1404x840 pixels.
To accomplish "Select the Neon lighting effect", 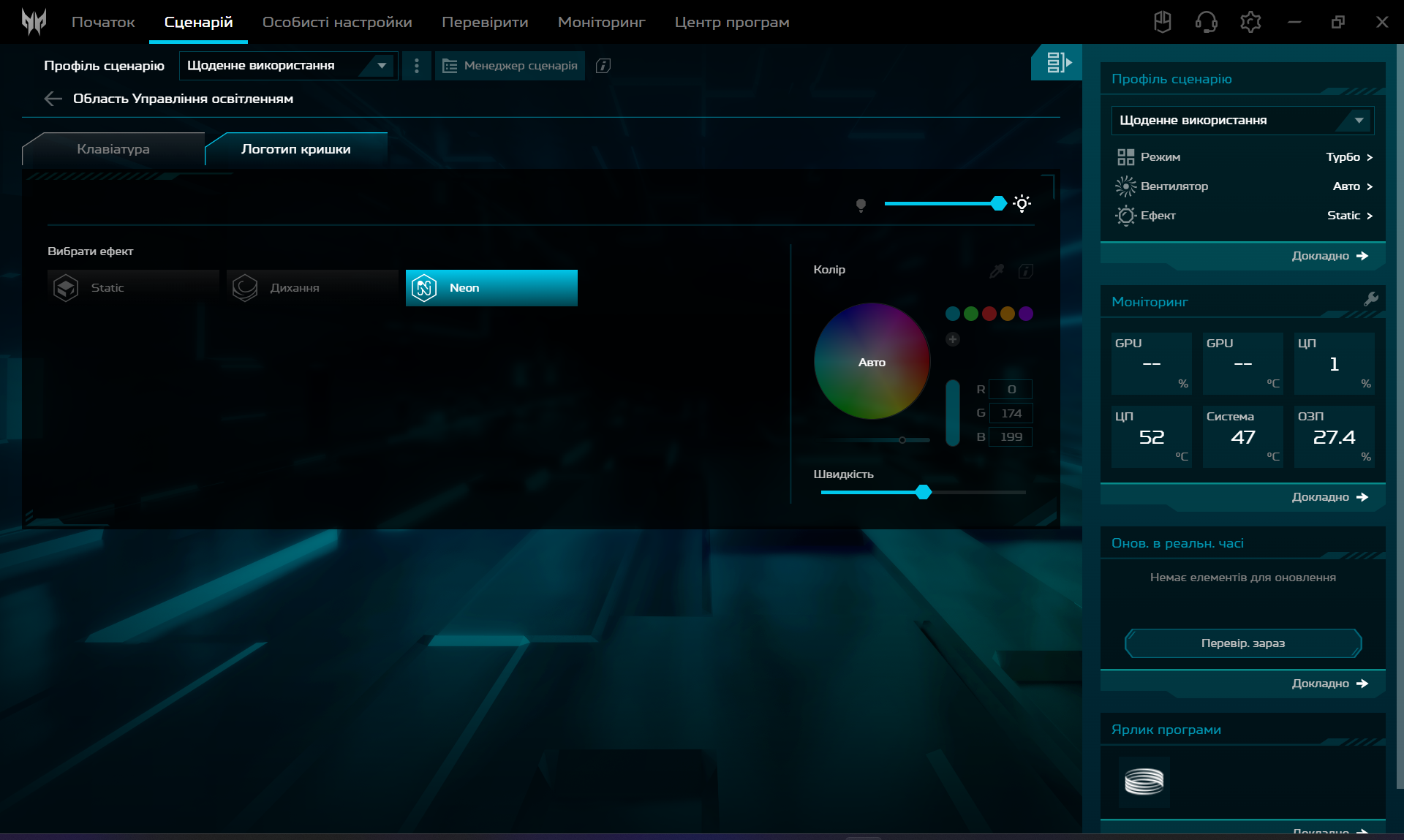I will [x=491, y=288].
